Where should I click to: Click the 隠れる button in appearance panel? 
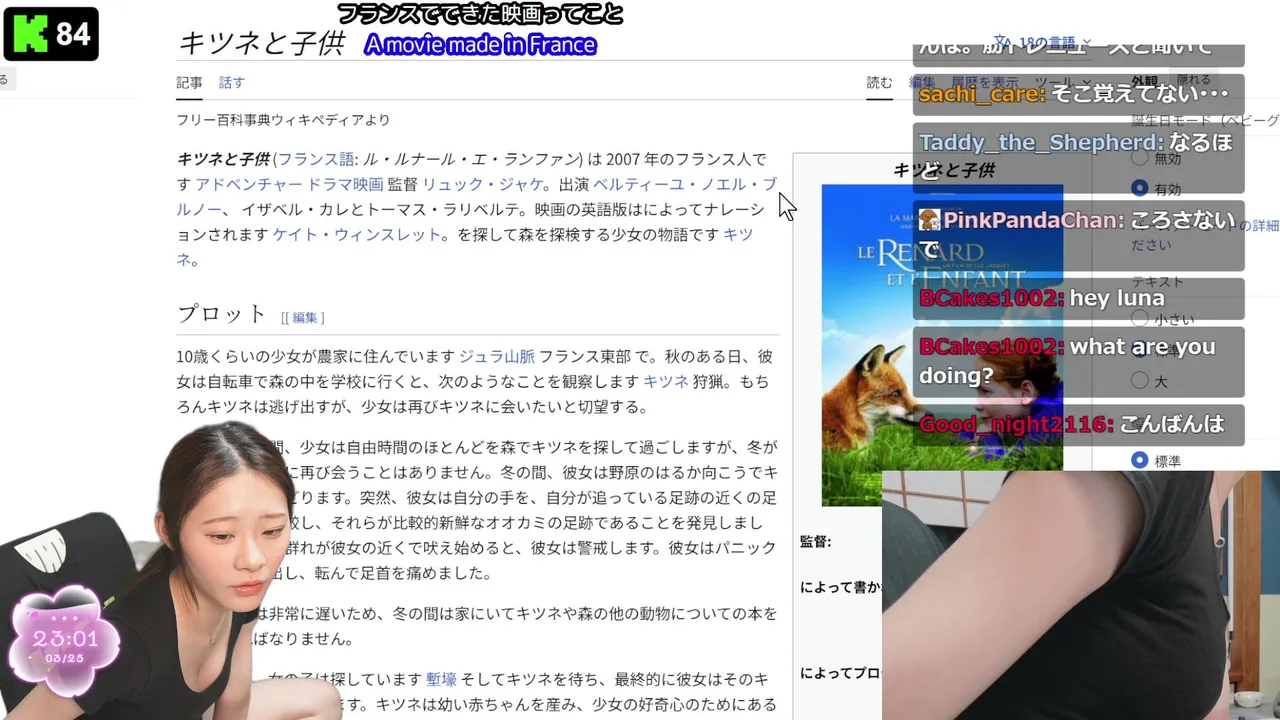(x=1193, y=80)
